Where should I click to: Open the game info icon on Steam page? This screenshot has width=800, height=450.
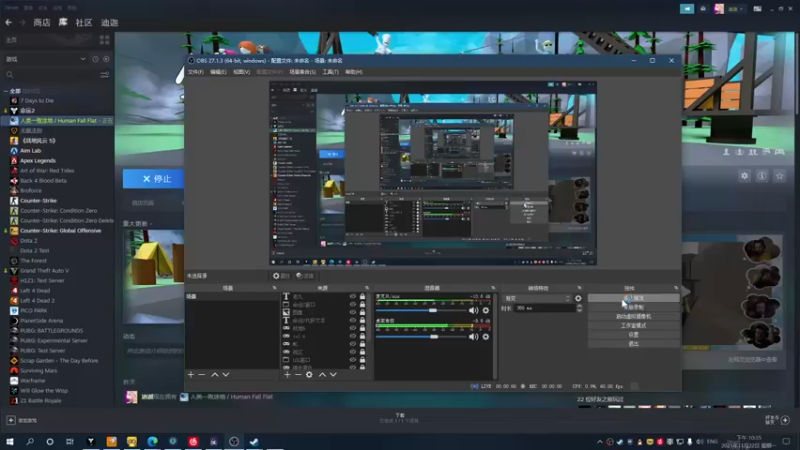pos(762,176)
